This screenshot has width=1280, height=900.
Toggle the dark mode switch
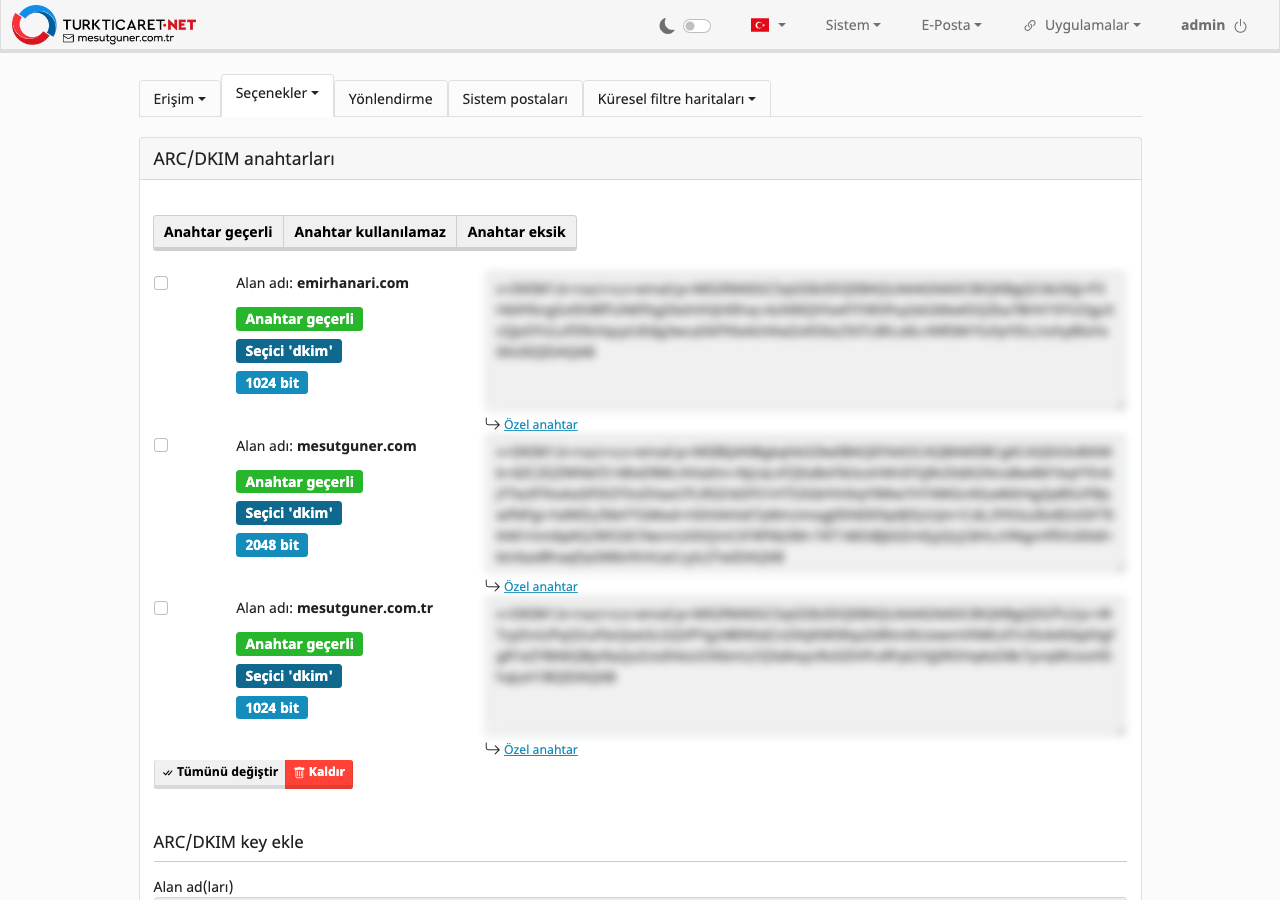pos(697,26)
